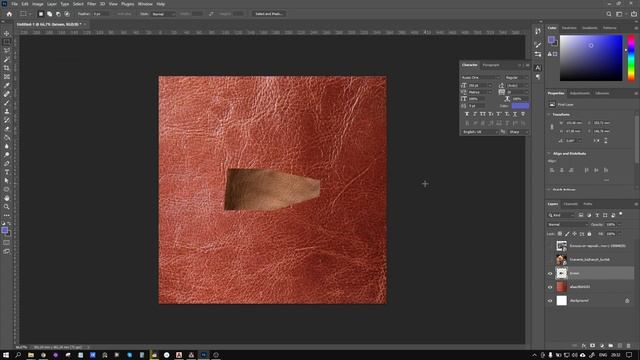
Task: Collapse the Transform section
Action: pyautogui.click(x=549, y=115)
